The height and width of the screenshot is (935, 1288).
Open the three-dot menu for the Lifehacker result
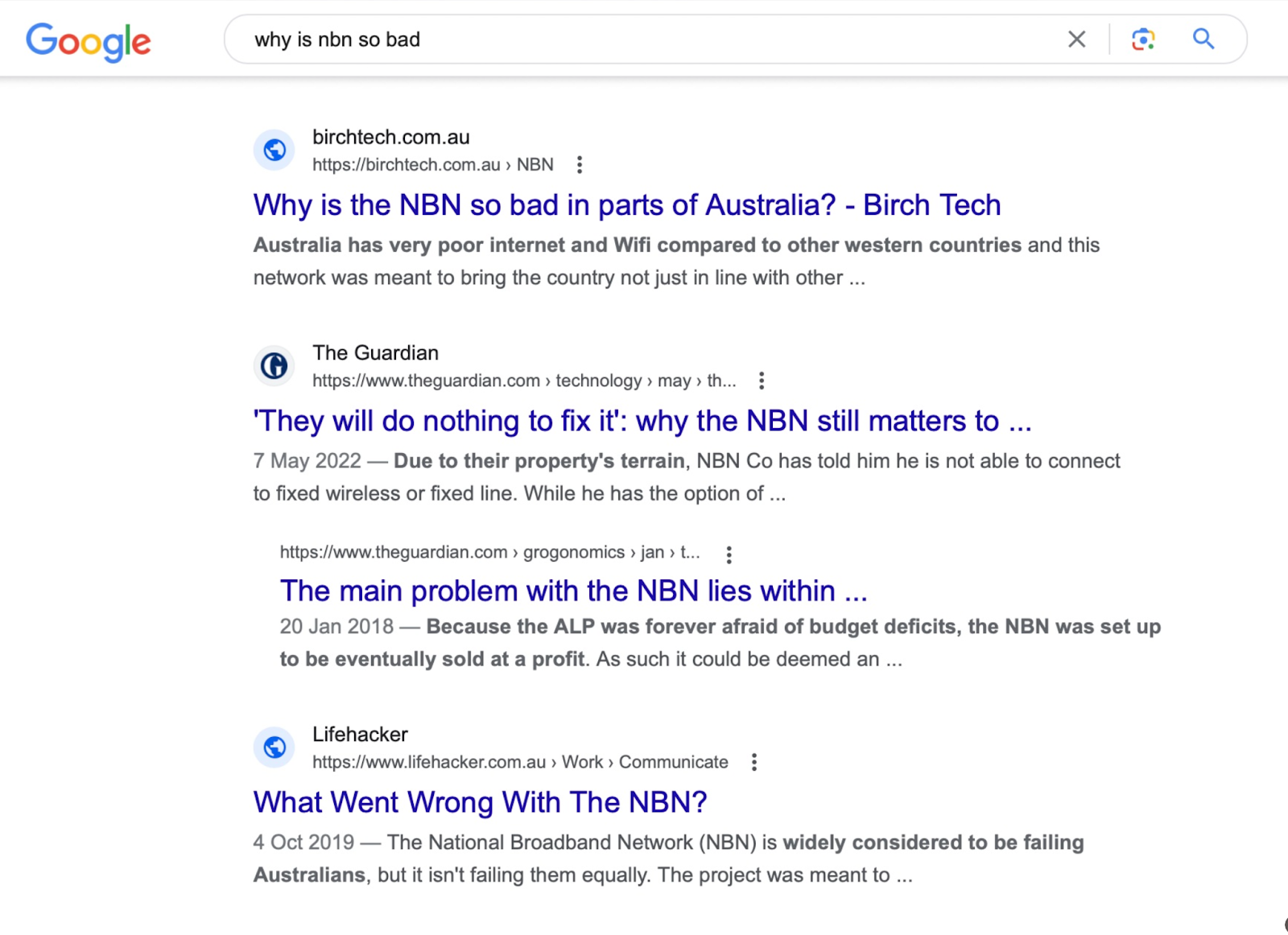[754, 762]
